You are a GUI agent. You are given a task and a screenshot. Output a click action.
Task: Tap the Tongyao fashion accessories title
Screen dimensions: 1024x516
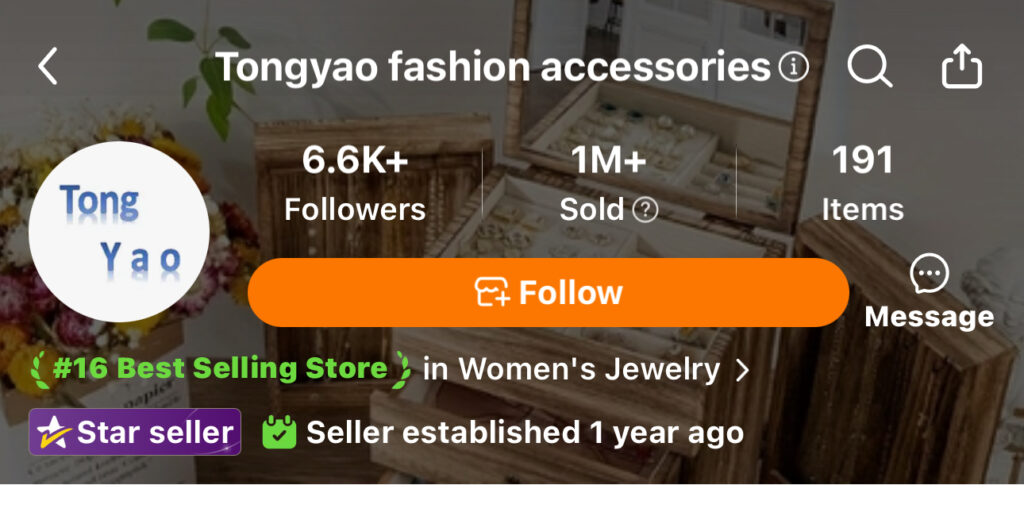(x=493, y=67)
